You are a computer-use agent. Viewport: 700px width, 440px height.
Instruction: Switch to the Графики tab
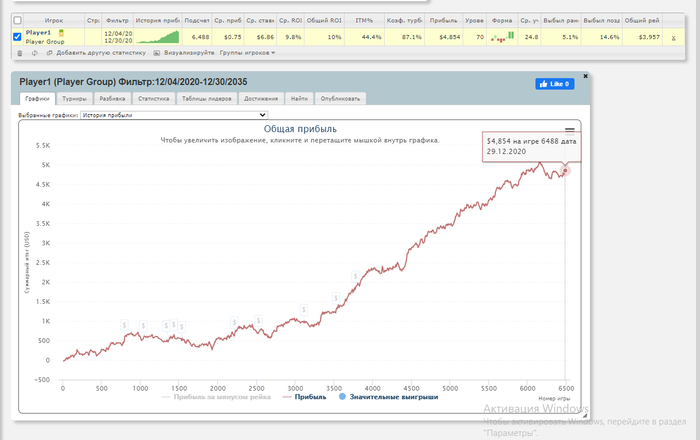tap(38, 99)
